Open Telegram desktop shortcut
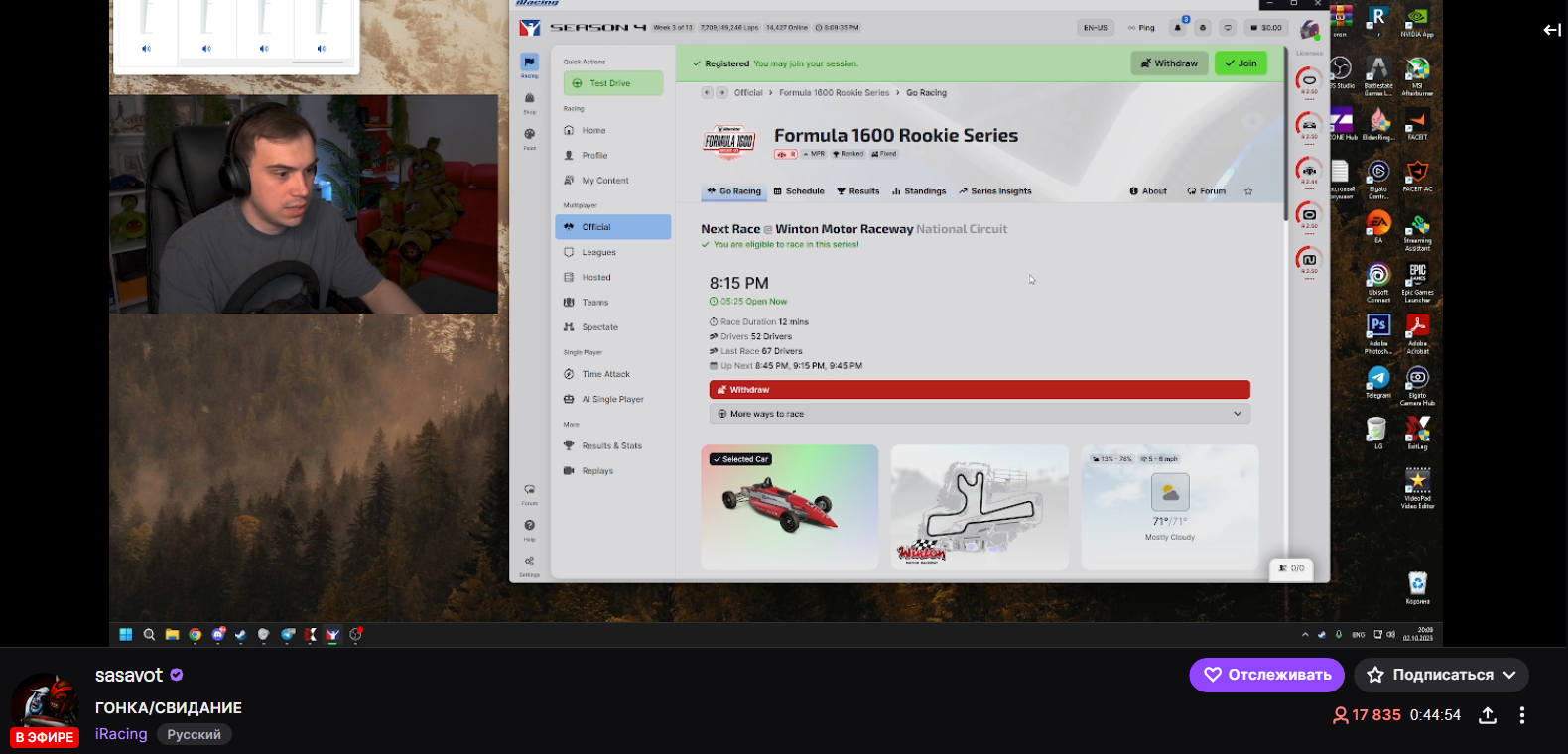Viewport: 1568px width, 754px height. pyautogui.click(x=1378, y=381)
